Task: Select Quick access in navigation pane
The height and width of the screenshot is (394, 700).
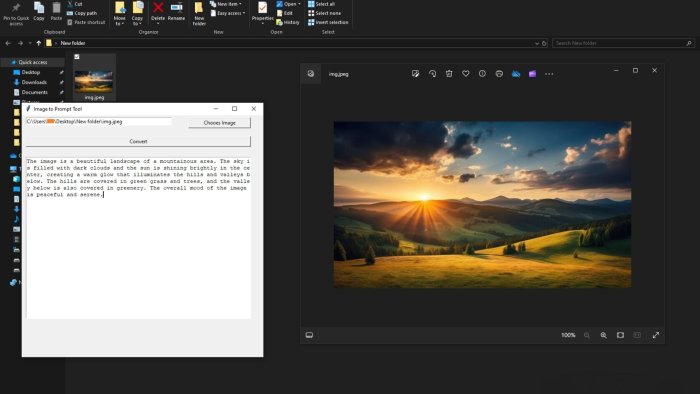Action: [x=33, y=62]
